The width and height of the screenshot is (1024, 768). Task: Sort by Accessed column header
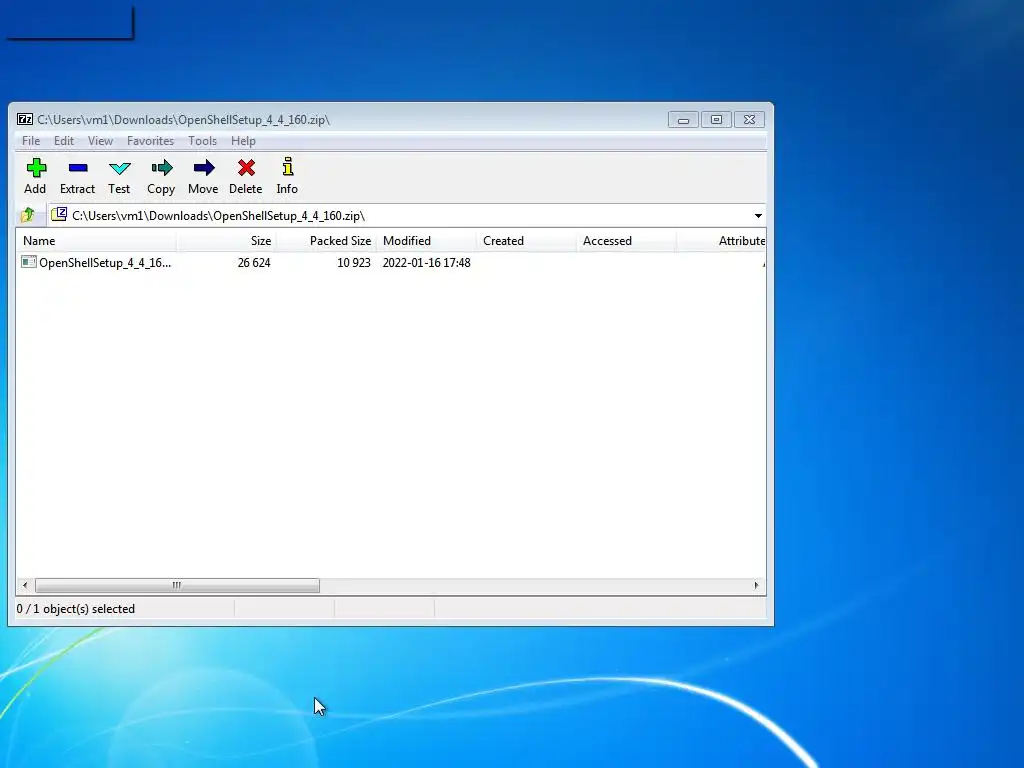[x=626, y=241]
